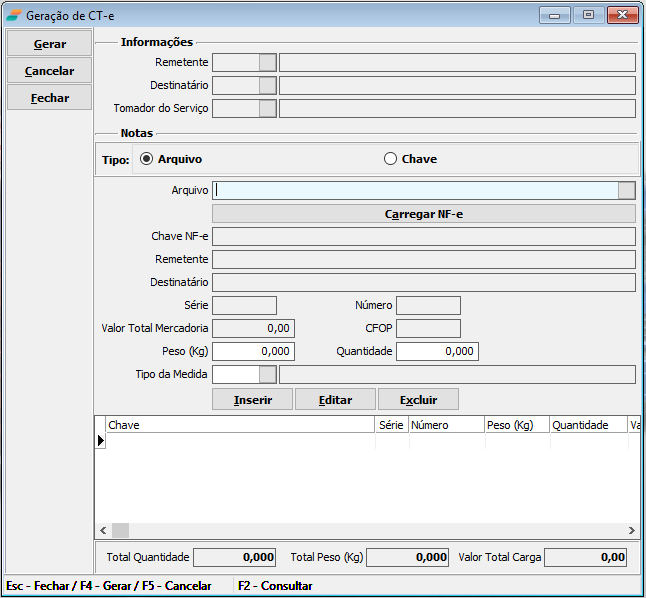Click right arrow of grid horizontal scrollbar
Screen dimensions: 646x598
point(631,530)
